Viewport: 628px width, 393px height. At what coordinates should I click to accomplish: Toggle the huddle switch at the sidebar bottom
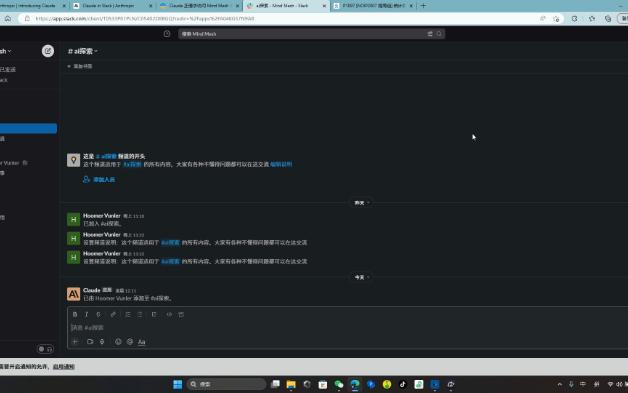[45, 349]
